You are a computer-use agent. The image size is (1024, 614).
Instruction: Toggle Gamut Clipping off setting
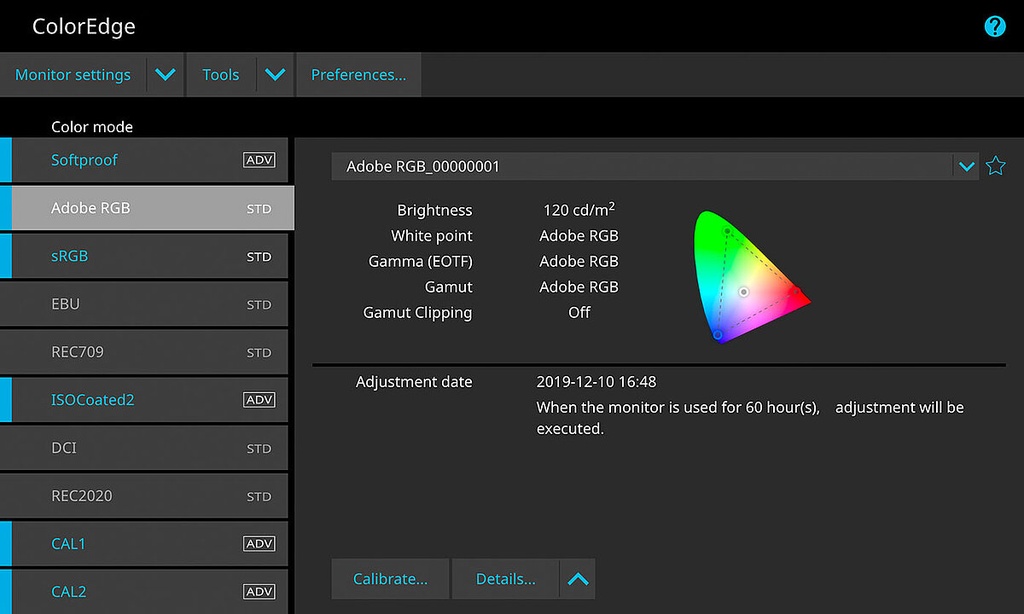(x=578, y=312)
